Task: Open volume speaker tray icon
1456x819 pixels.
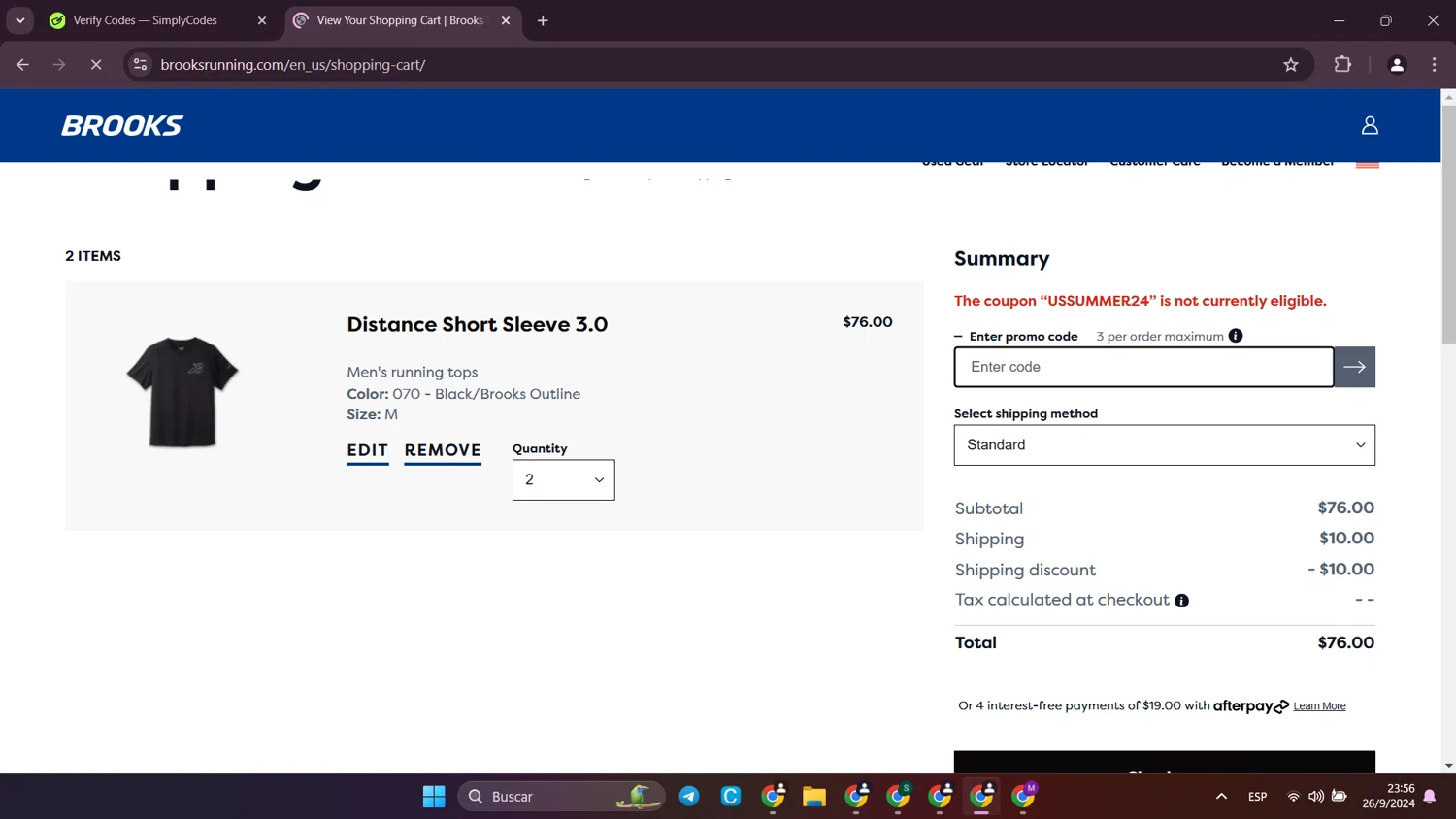Action: (1316, 797)
